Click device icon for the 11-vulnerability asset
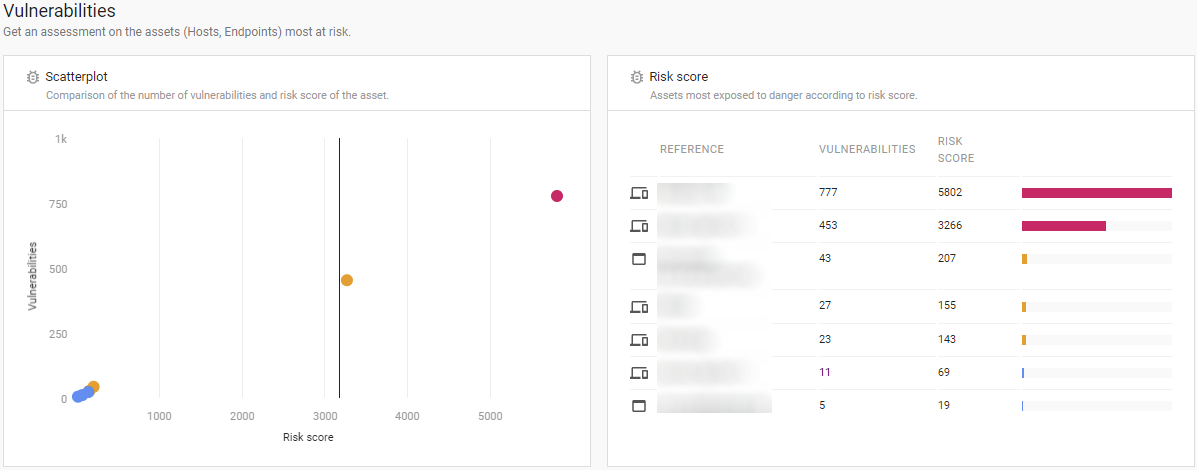Viewport: 1197px width, 470px height. tap(639, 373)
